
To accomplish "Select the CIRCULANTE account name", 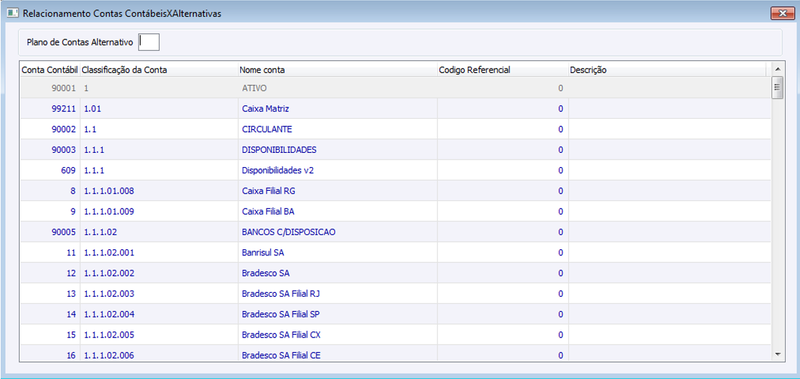I will click(267, 129).
